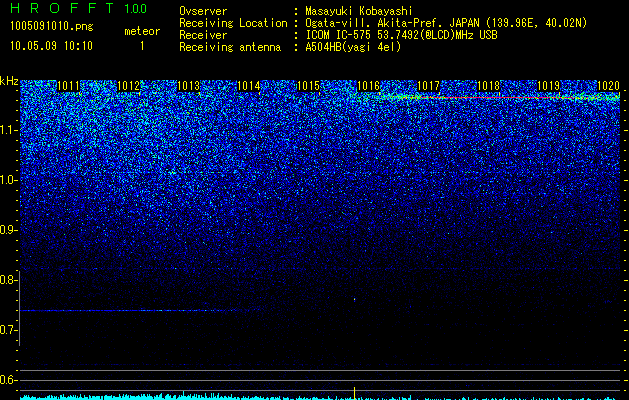
Task: Click the 1012 time marker
Action: coord(128,86)
